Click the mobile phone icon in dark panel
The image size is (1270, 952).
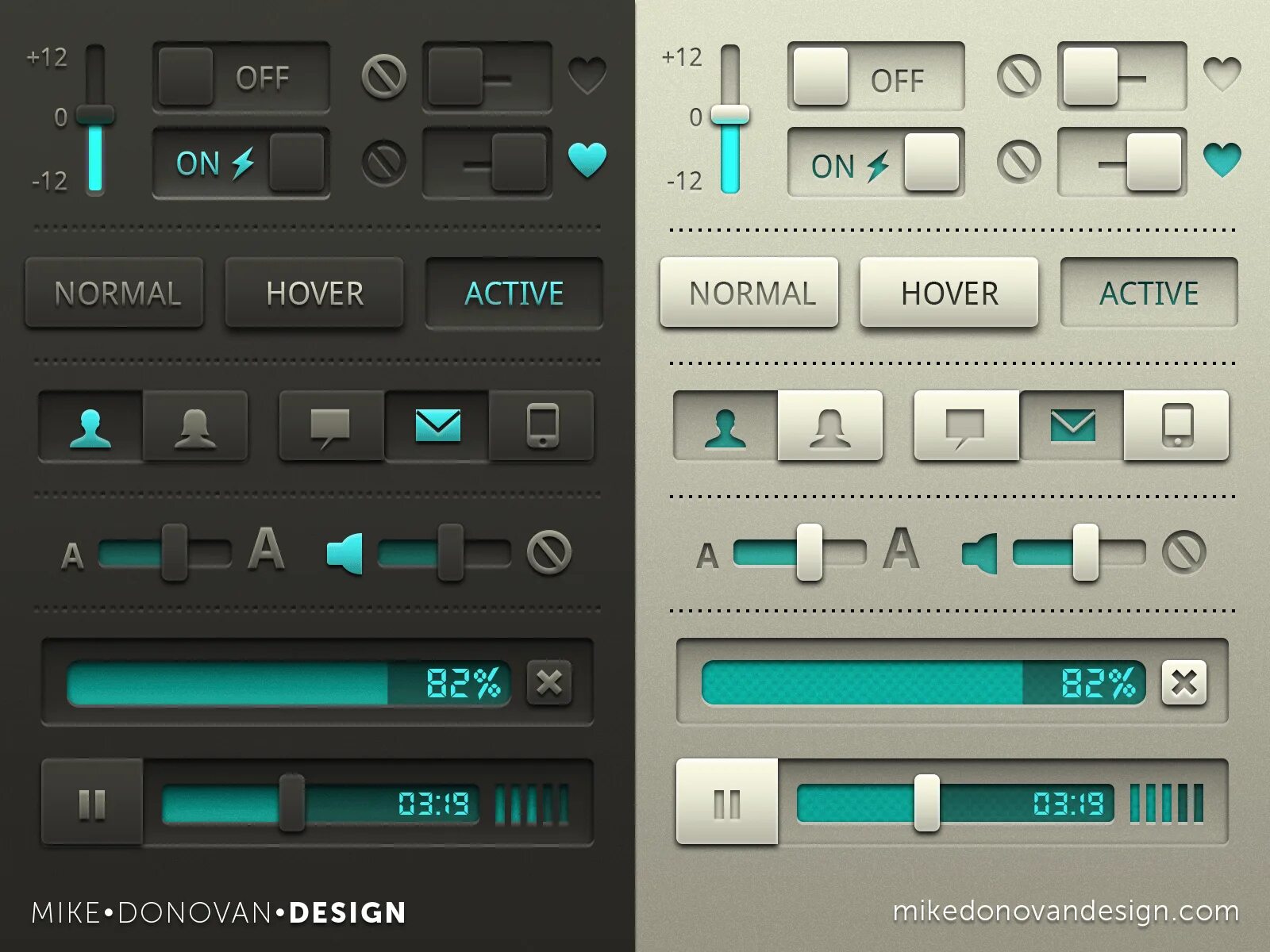click(543, 425)
